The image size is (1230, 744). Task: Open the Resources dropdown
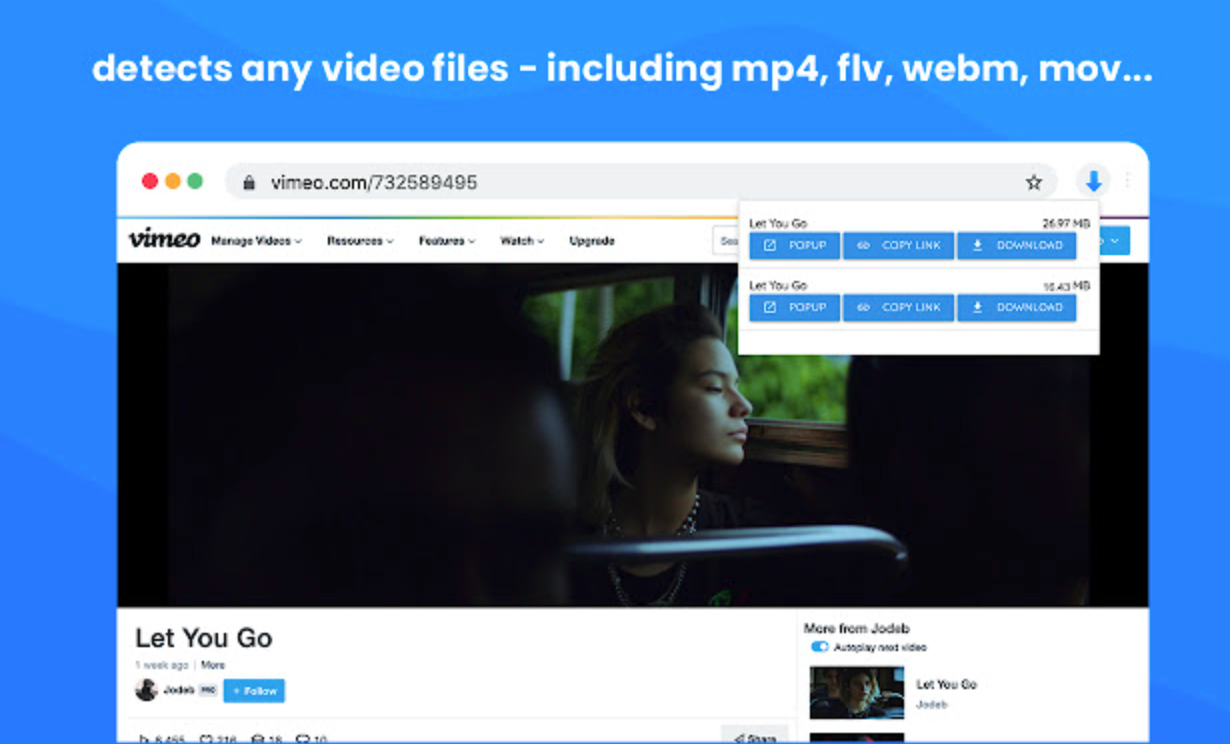(x=360, y=241)
